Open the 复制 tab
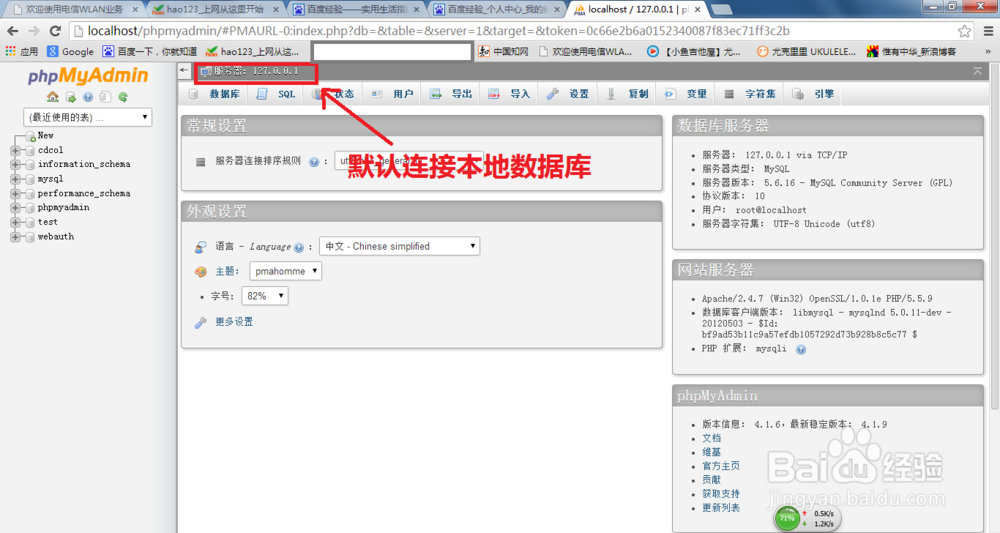1000x533 pixels. point(627,94)
